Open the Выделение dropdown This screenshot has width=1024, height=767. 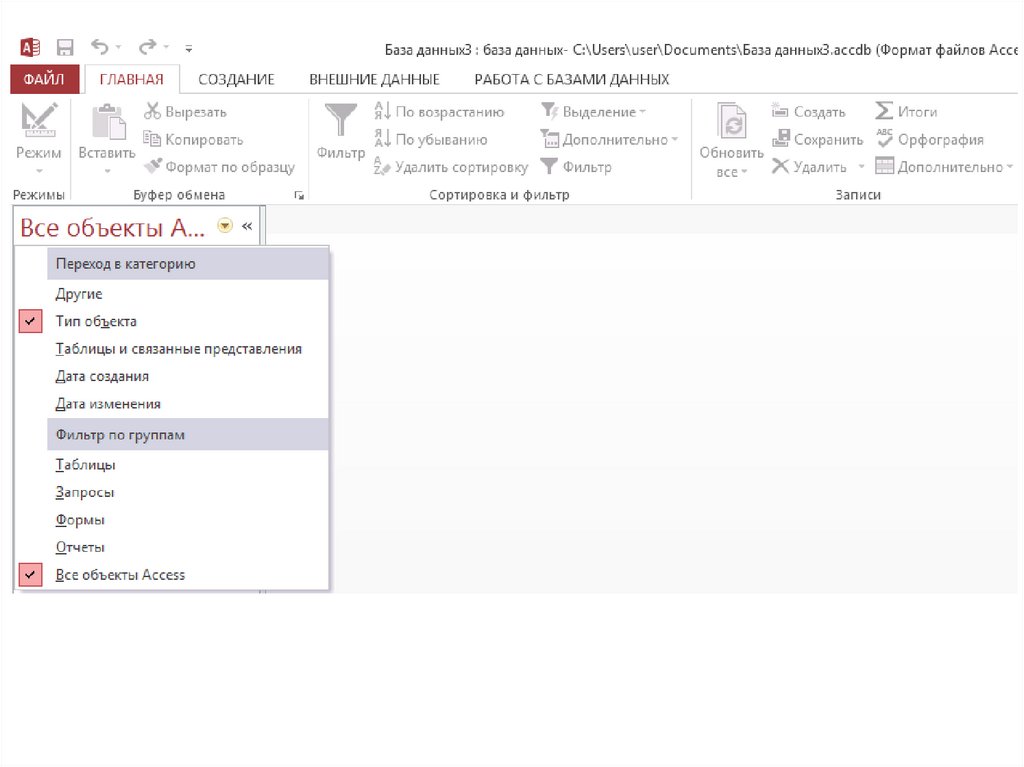(x=594, y=112)
